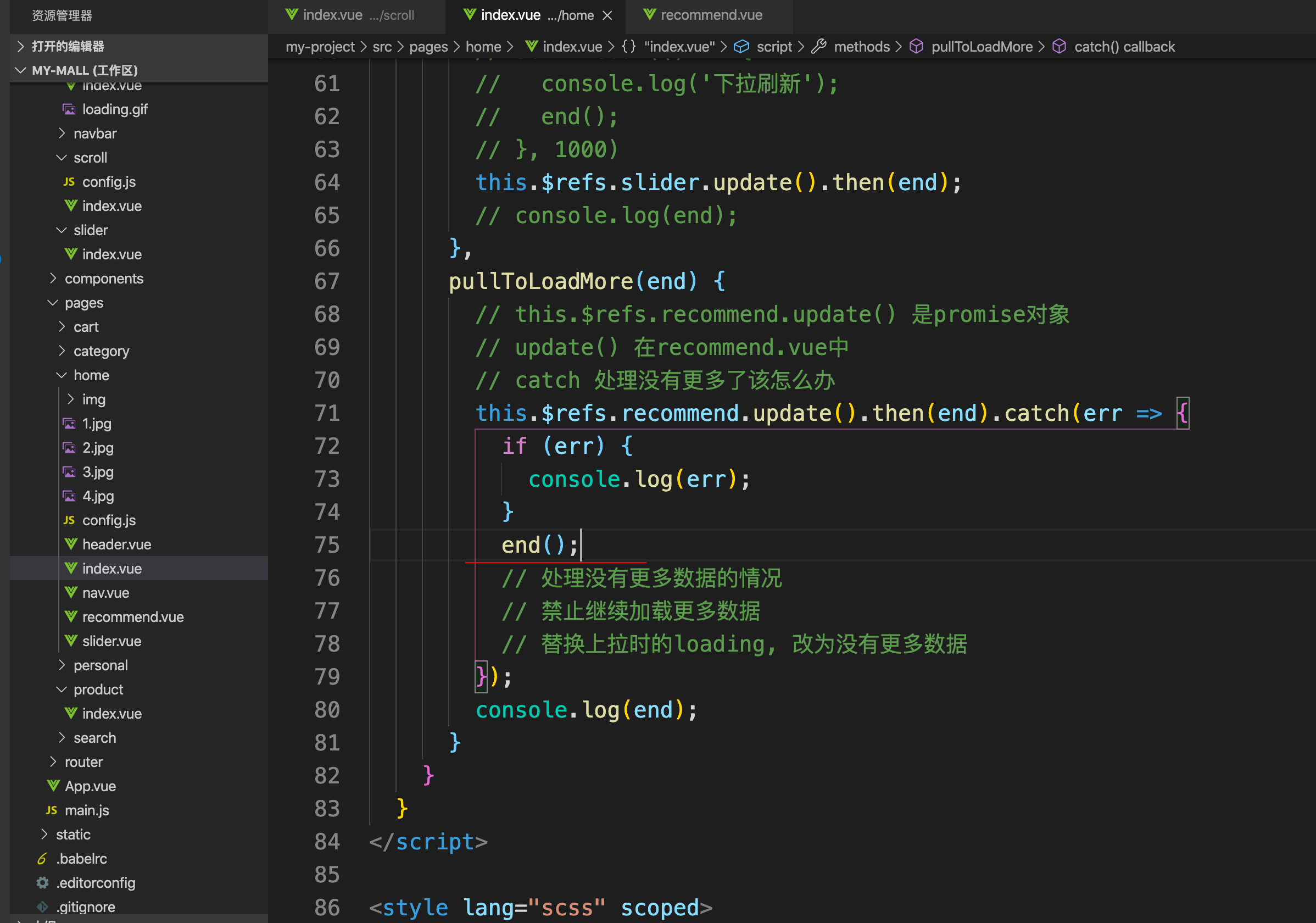Click pages in the breadcrumb
1316x923 pixels.
(428, 47)
